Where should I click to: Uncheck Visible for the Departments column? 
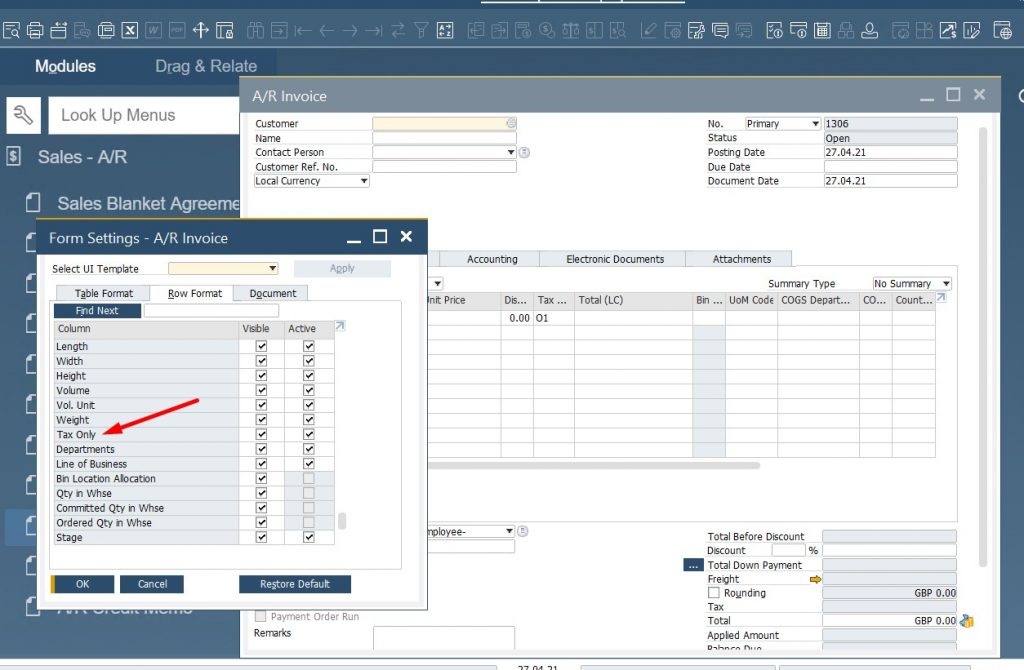(x=259, y=449)
